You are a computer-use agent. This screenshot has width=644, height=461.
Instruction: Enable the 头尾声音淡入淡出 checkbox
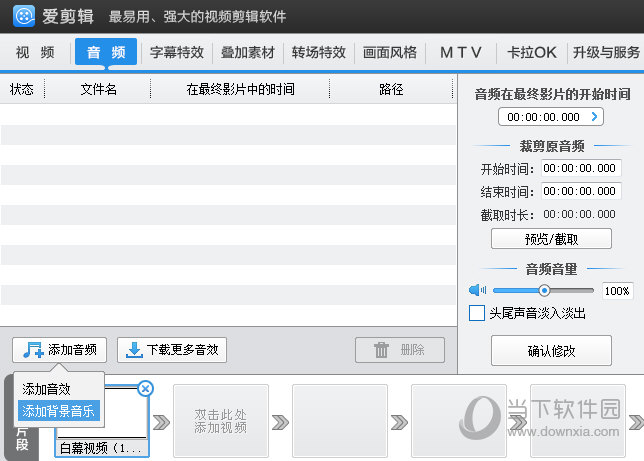click(x=477, y=313)
